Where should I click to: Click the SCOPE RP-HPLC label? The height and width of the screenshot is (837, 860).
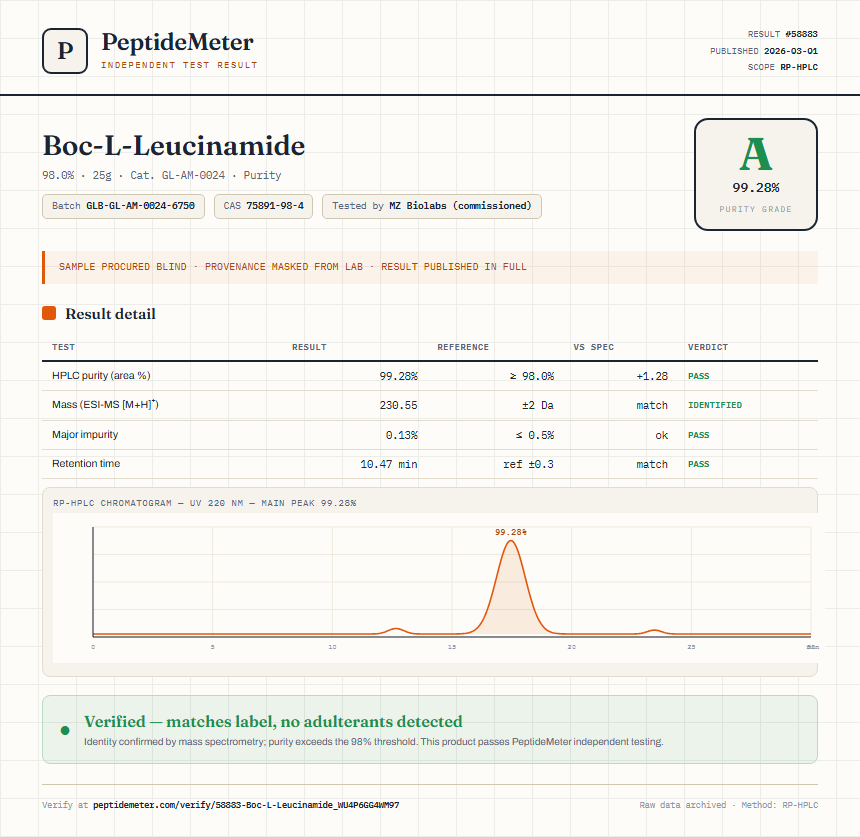click(783, 67)
